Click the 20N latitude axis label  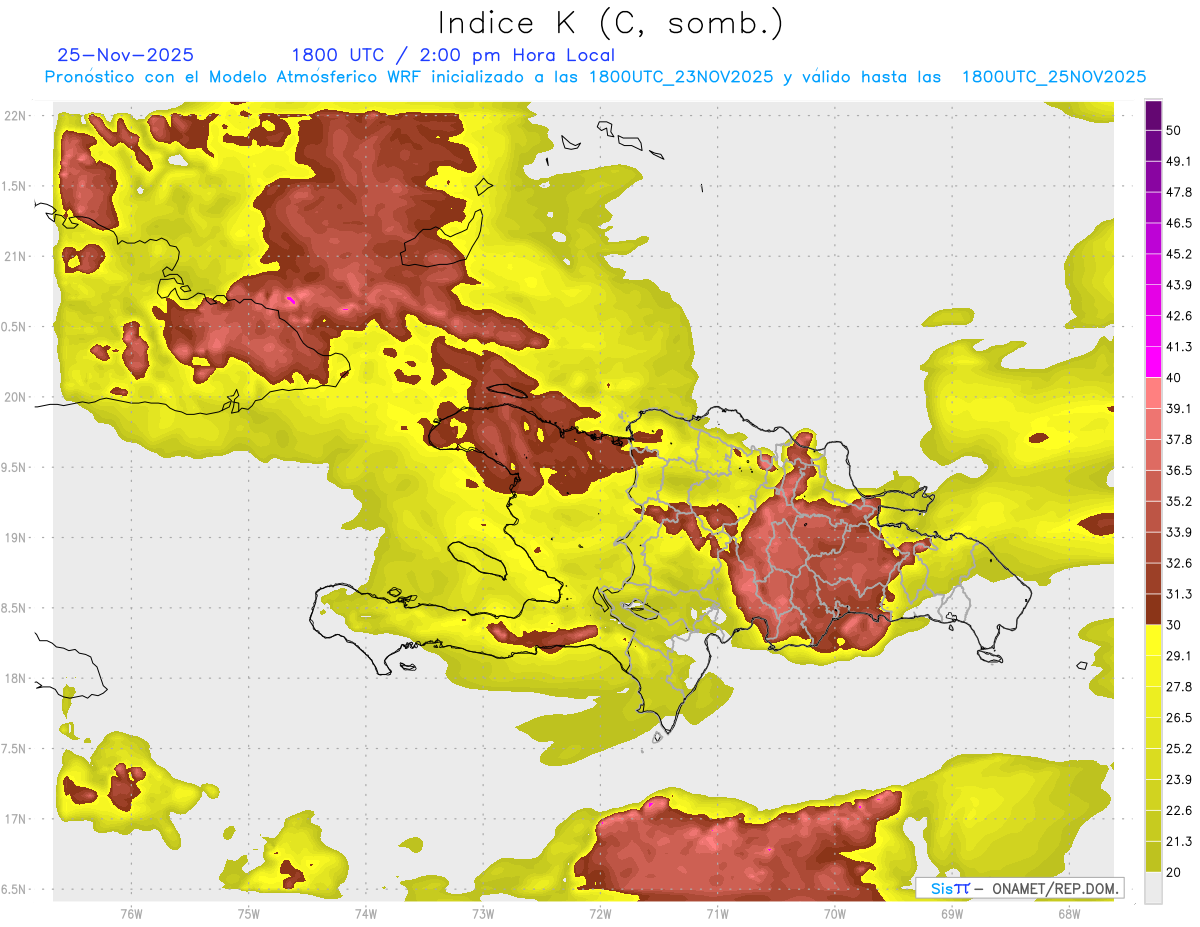pyautogui.click(x=15, y=398)
